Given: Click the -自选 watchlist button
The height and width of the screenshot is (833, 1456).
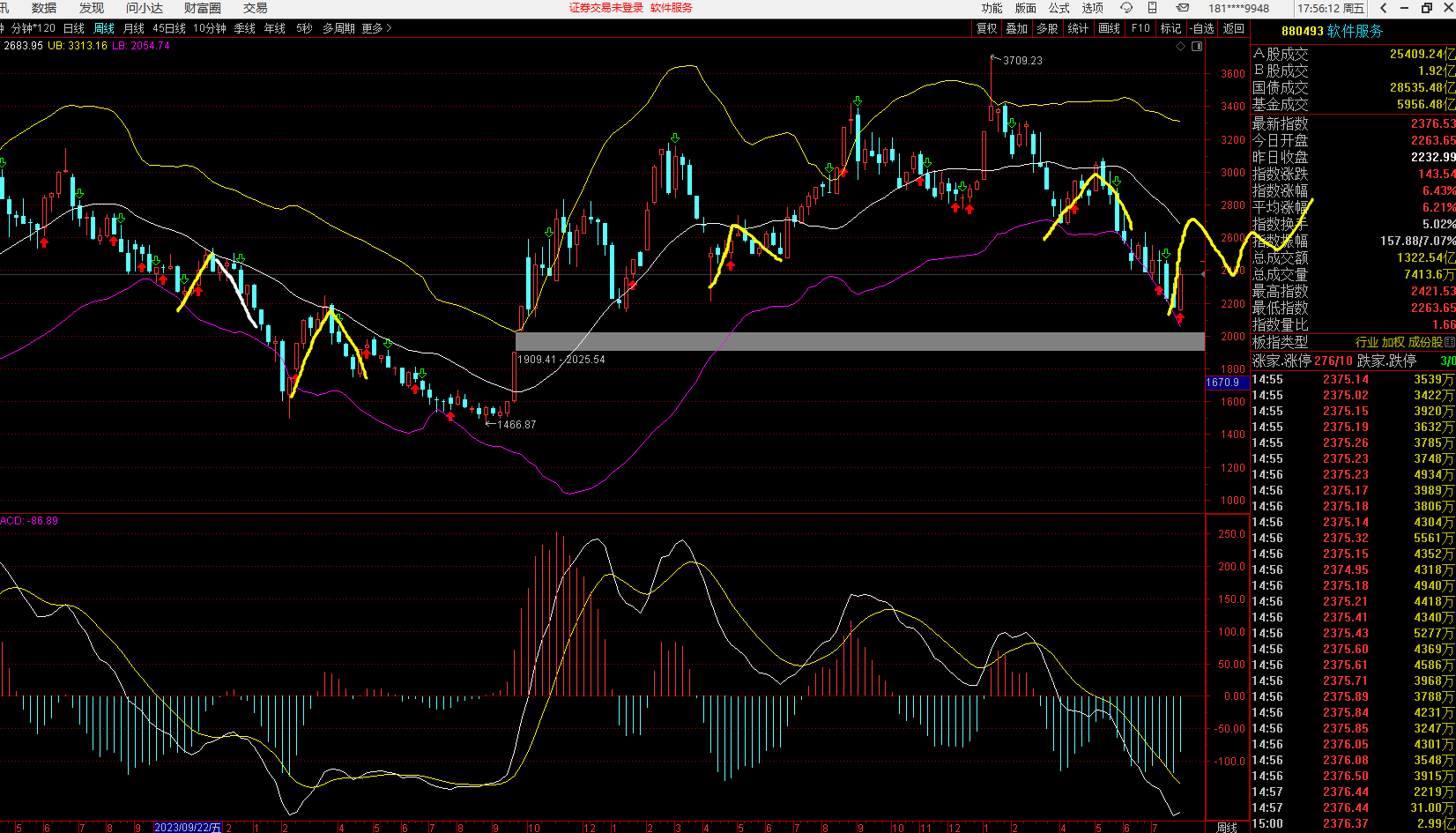Looking at the screenshot, I should pyautogui.click(x=1202, y=28).
